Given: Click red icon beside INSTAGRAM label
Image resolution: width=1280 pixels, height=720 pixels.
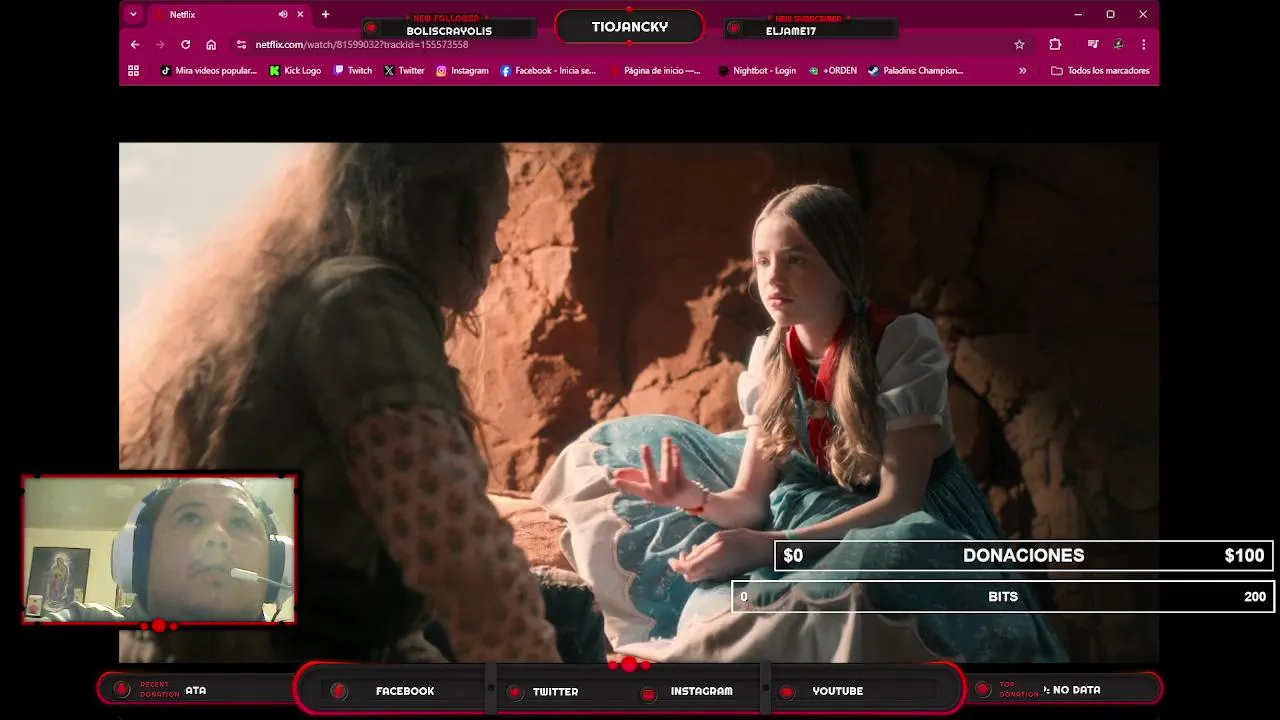Looking at the screenshot, I should 648,694.
